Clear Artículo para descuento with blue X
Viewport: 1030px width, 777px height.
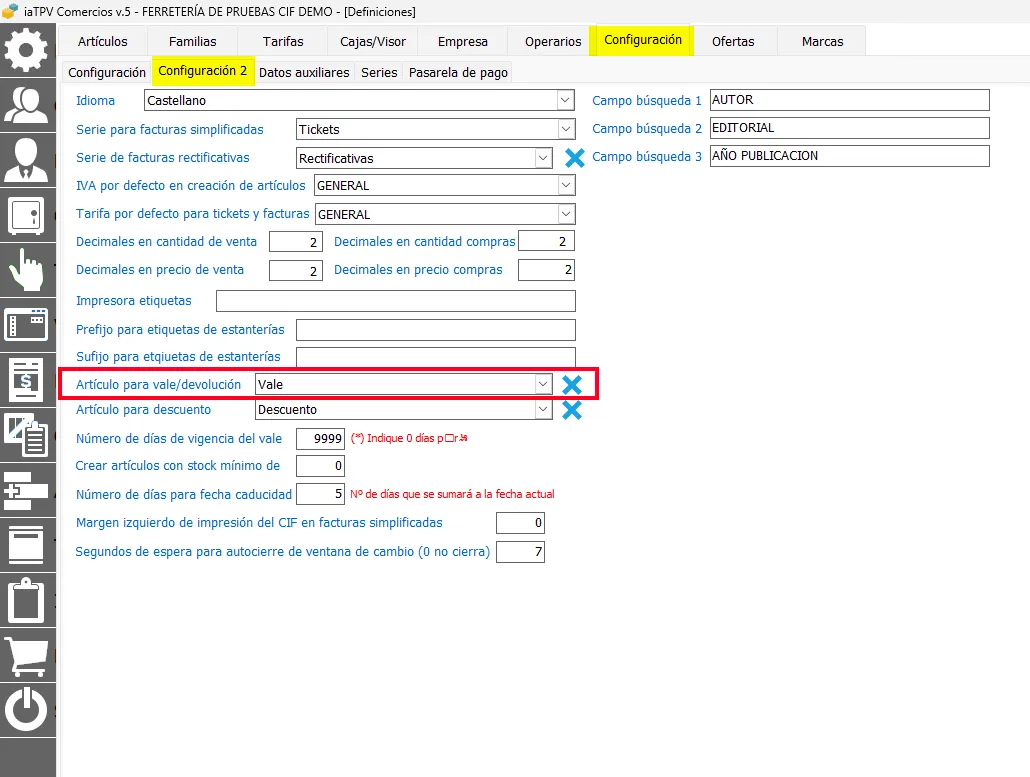572,410
